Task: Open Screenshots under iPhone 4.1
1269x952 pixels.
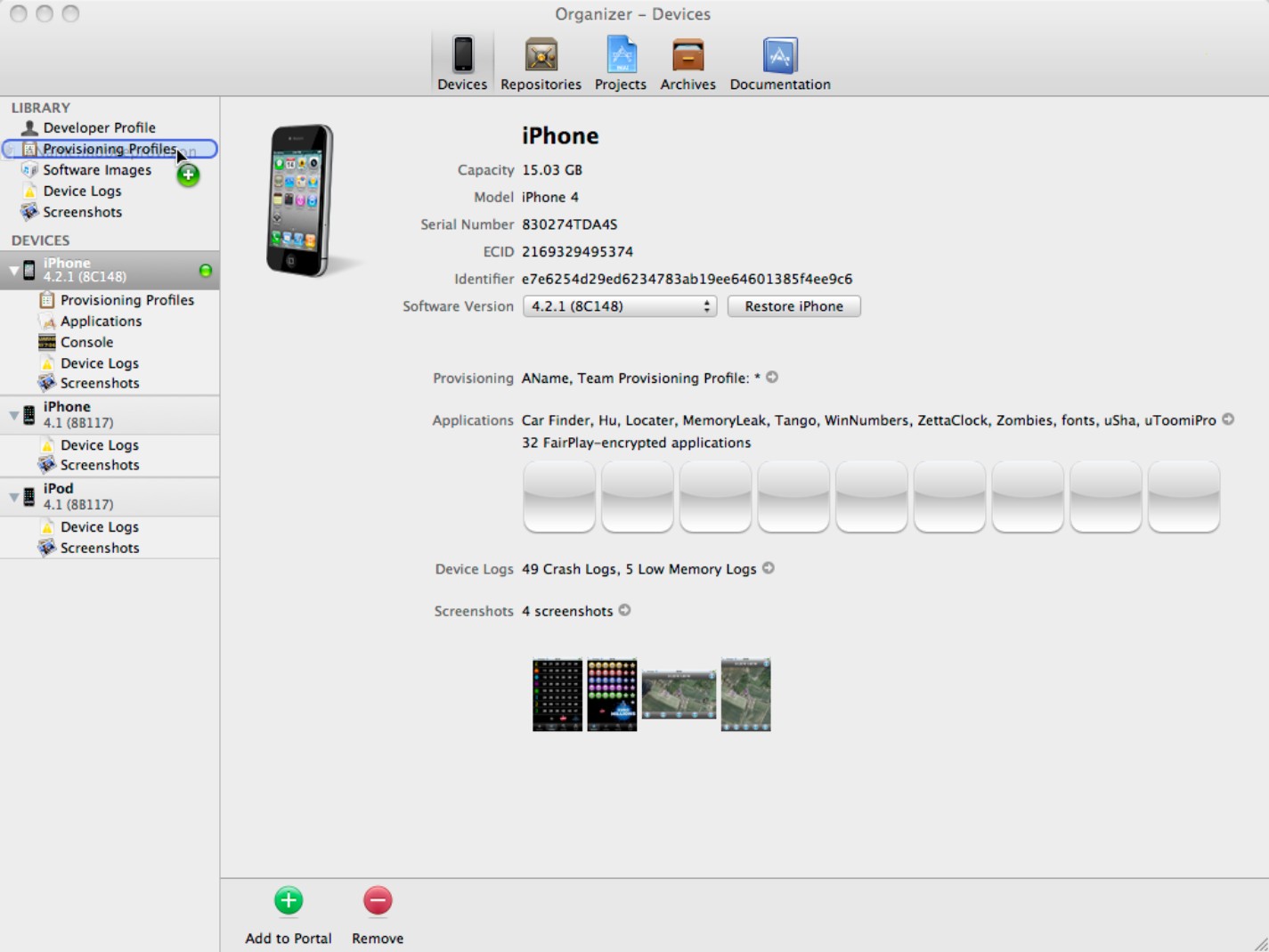Action: pyautogui.click(x=110, y=465)
